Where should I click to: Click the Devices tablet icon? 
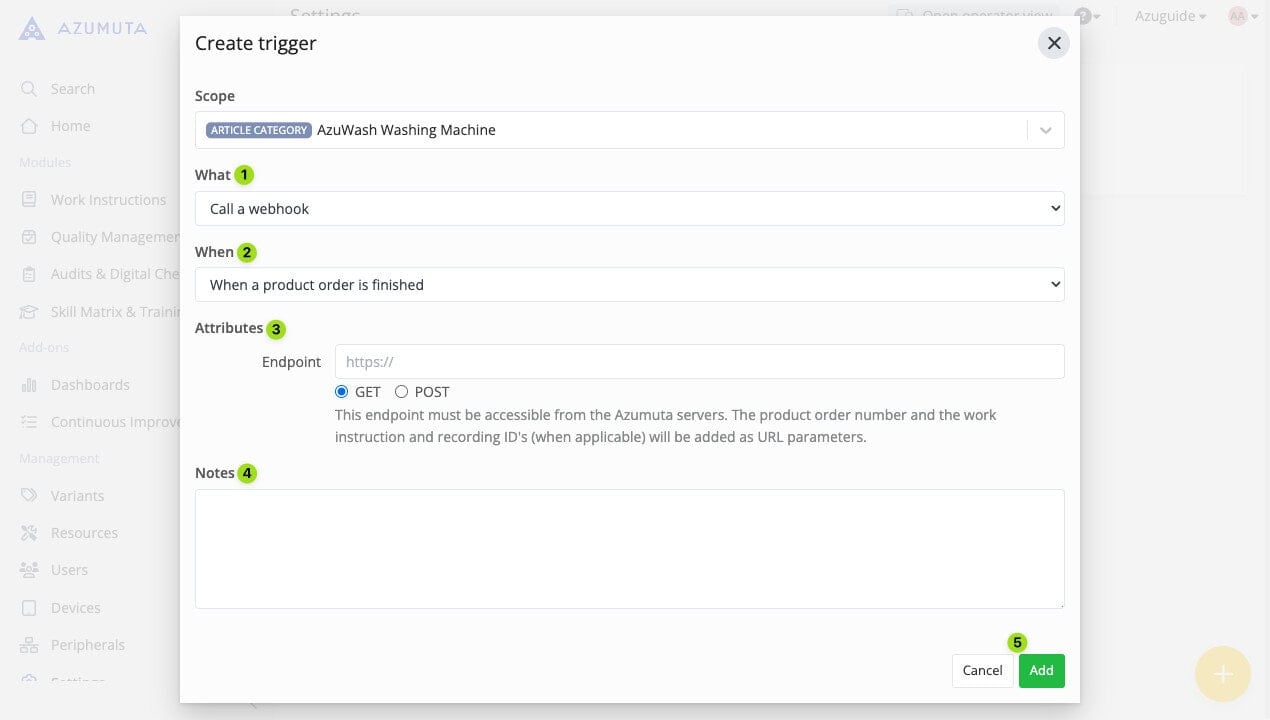tap(29, 608)
